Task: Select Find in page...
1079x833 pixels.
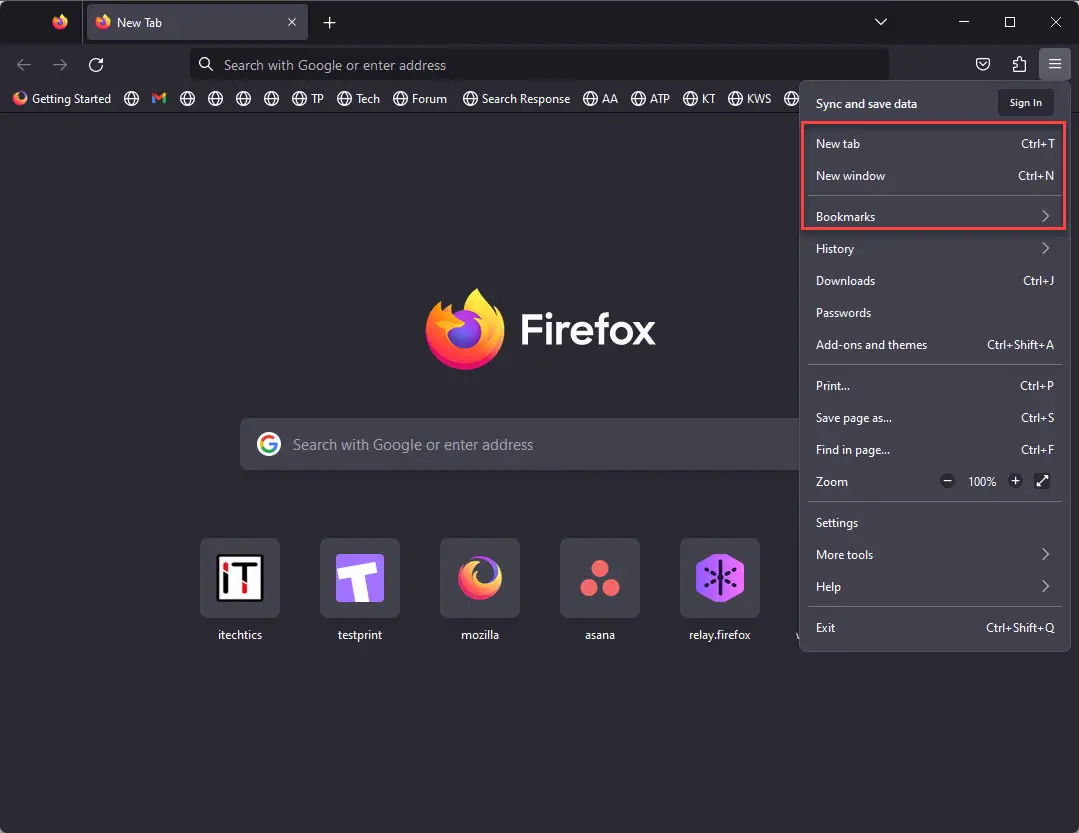Action: pyautogui.click(x=934, y=450)
